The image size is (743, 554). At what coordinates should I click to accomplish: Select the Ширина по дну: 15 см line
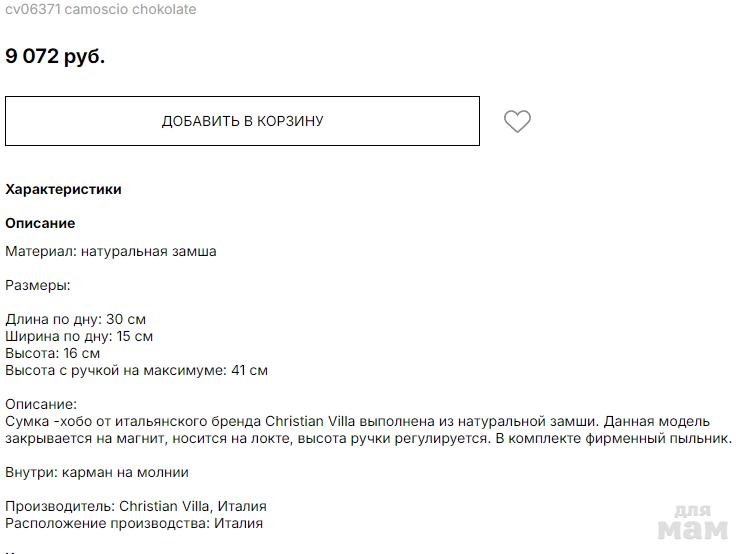pyautogui.click(x=79, y=336)
